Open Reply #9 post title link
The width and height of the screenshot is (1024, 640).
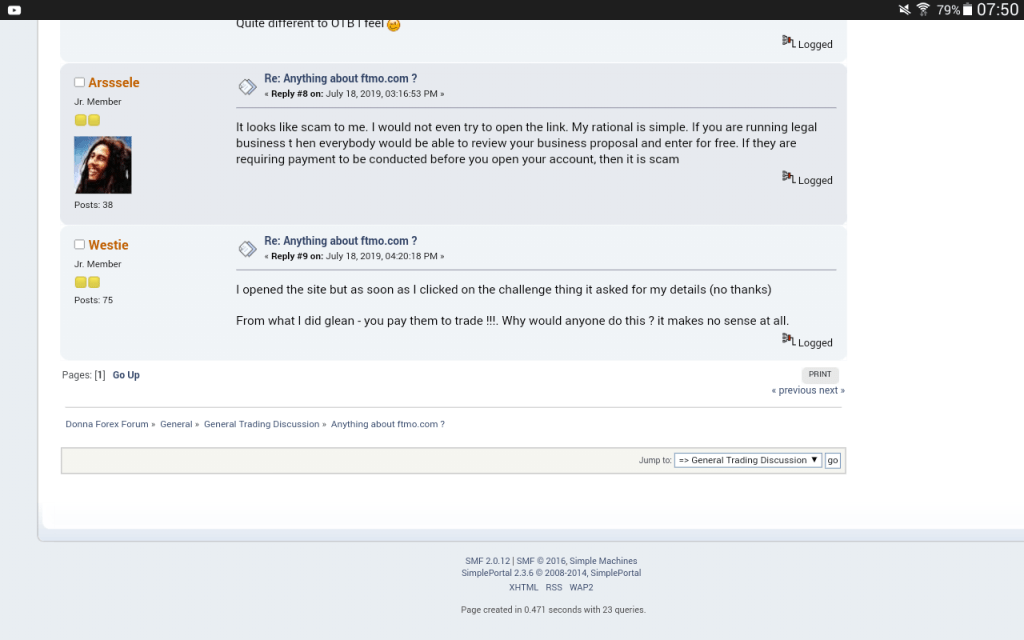(x=340, y=241)
